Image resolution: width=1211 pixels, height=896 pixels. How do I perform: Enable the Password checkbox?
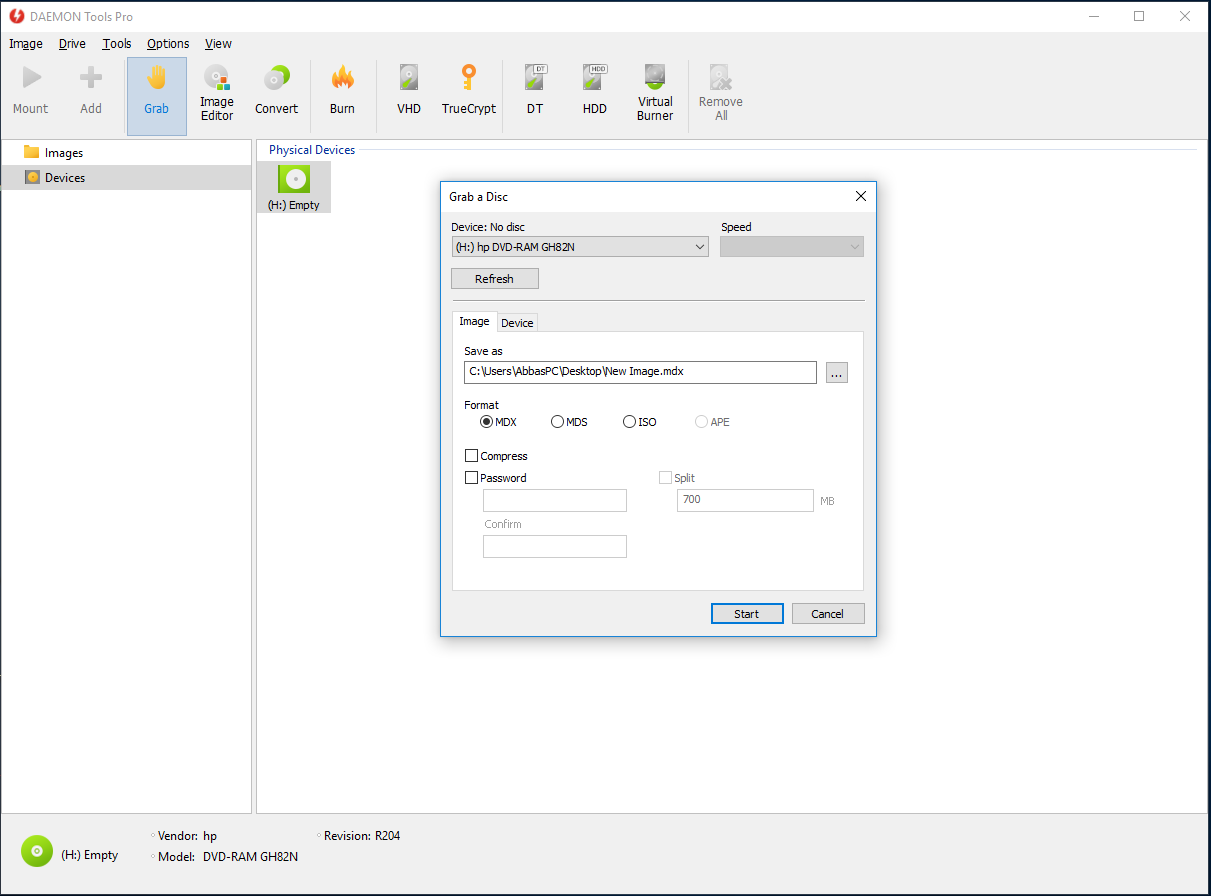point(472,478)
